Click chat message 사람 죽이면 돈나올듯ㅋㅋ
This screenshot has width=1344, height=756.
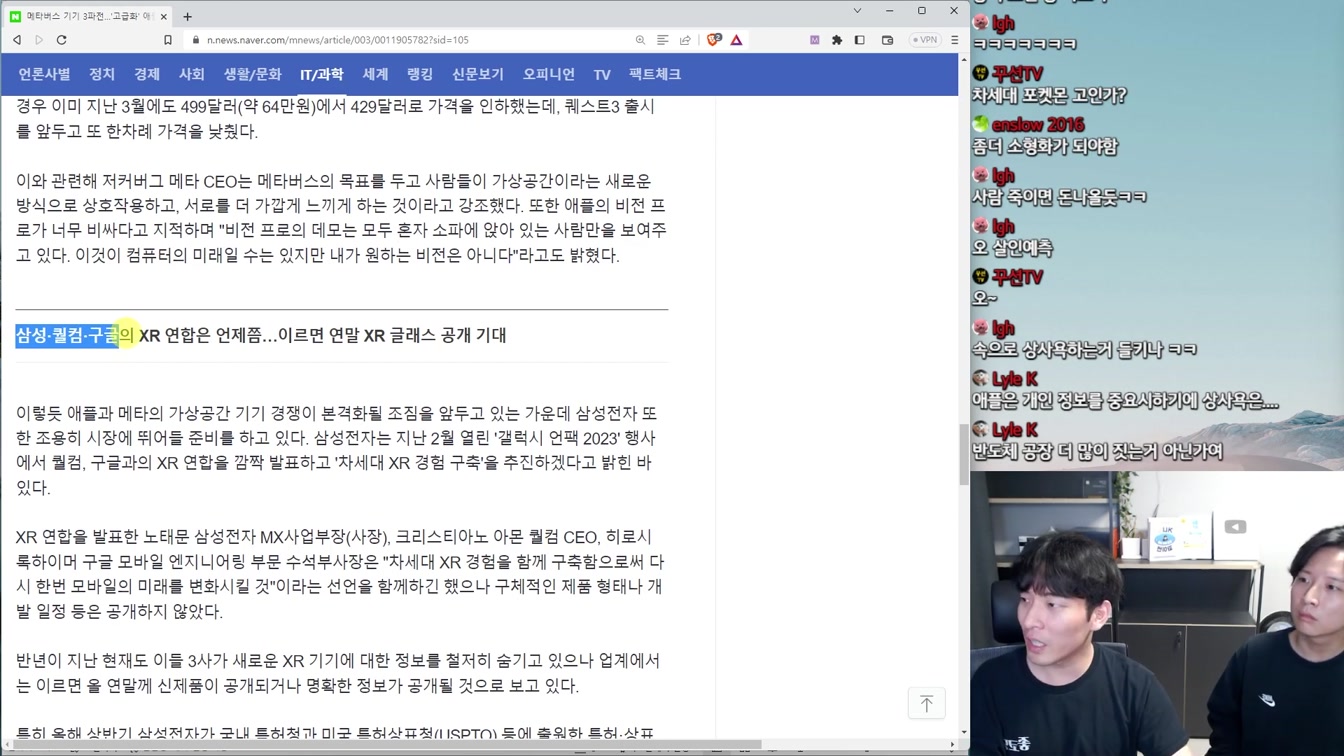coord(1059,197)
